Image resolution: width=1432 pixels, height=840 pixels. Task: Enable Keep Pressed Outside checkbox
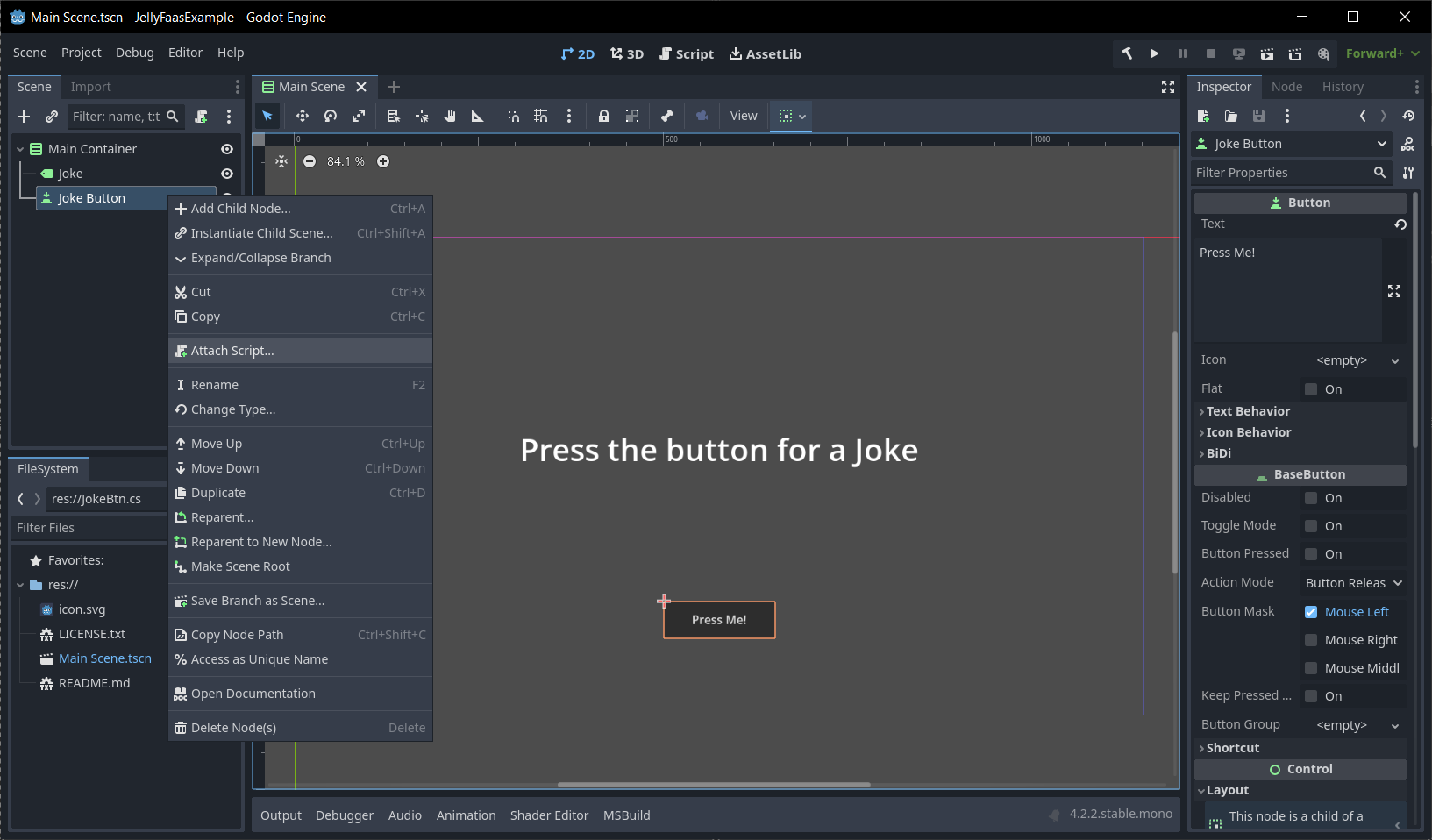(1311, 696)
